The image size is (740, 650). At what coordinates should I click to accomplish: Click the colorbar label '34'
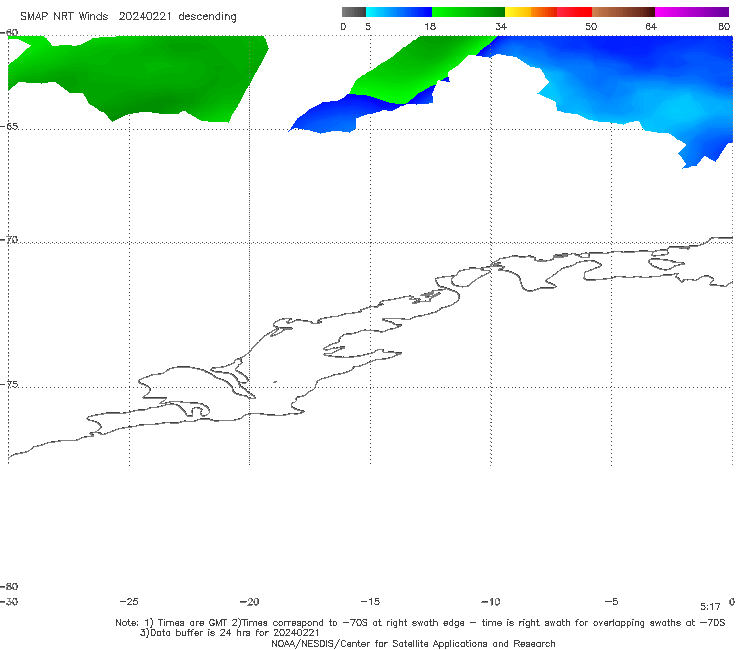pos(501,26)
